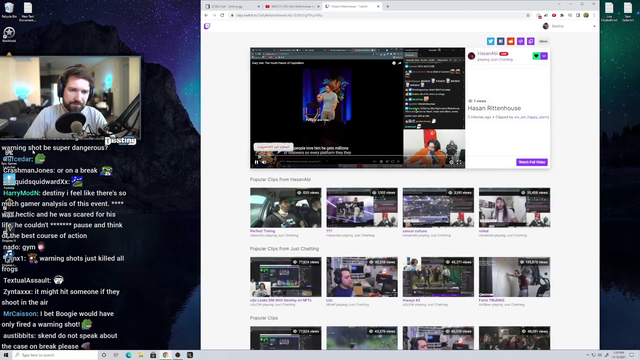The width and height of the screenshot is (640, 360).
Task: Open the Chrome three-dot menu
Action: 594,15
